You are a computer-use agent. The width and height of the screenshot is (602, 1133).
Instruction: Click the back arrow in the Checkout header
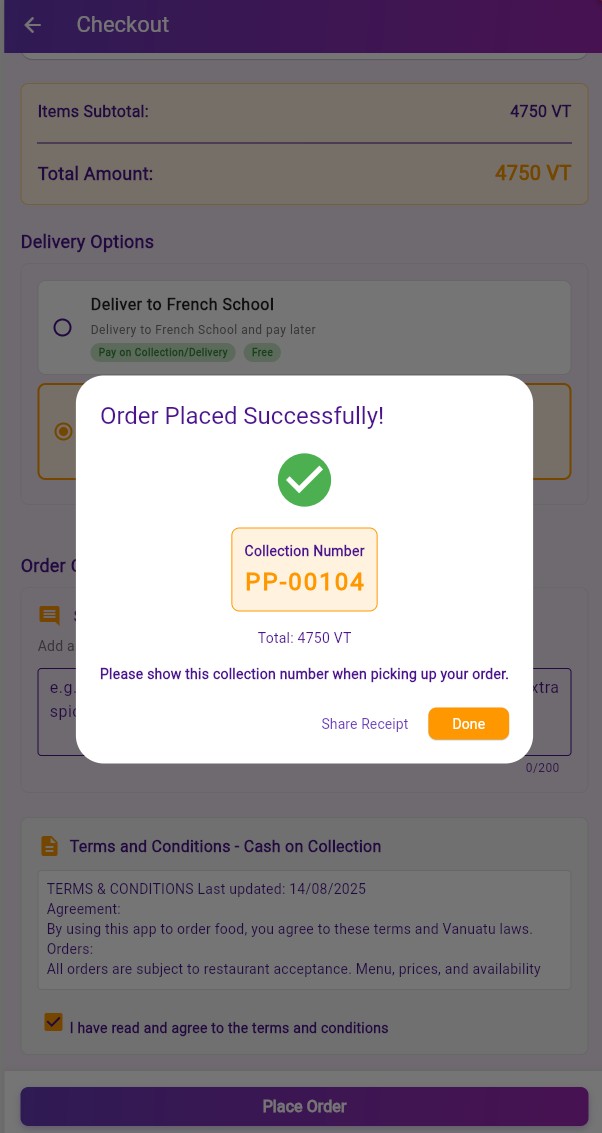(32, 25)
